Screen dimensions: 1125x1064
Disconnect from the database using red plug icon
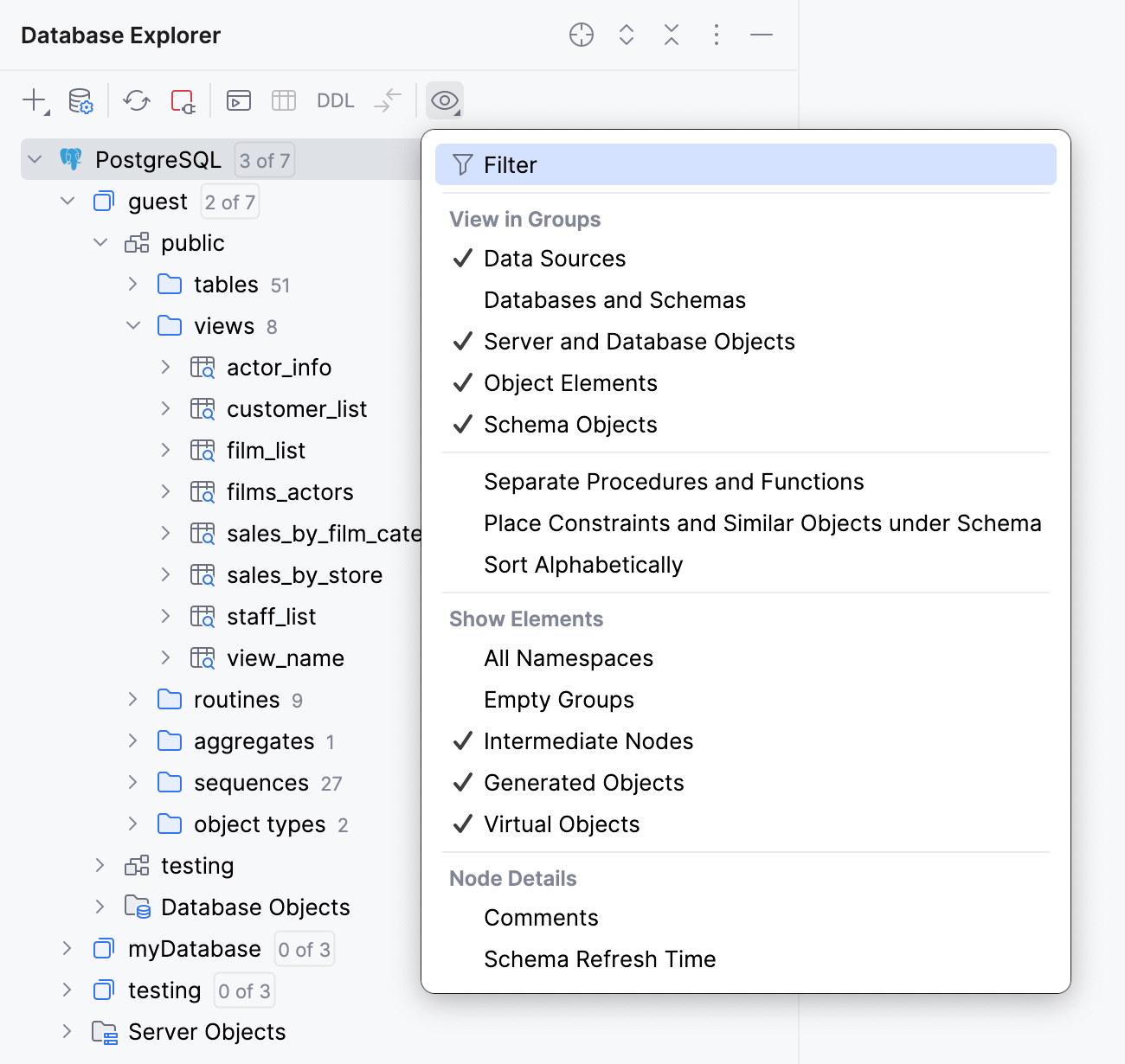coord(182,100)
